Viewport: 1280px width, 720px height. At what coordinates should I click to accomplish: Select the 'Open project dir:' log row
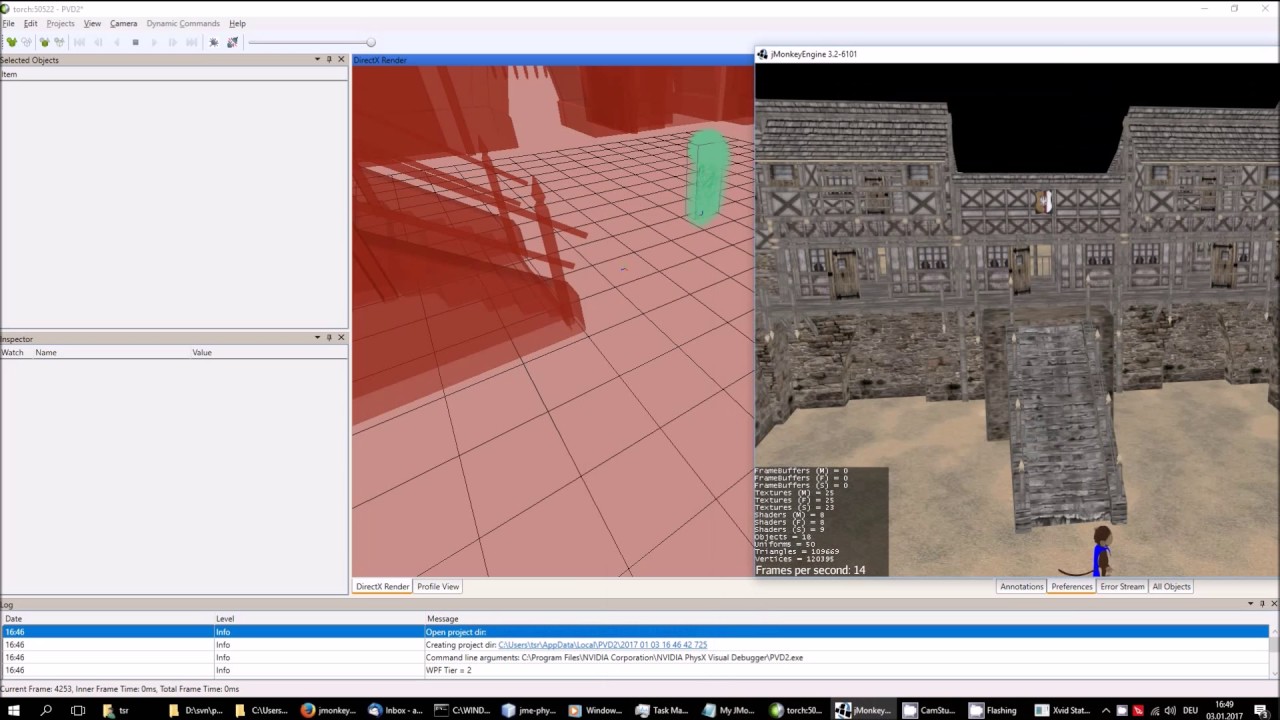tap(635, 632)
